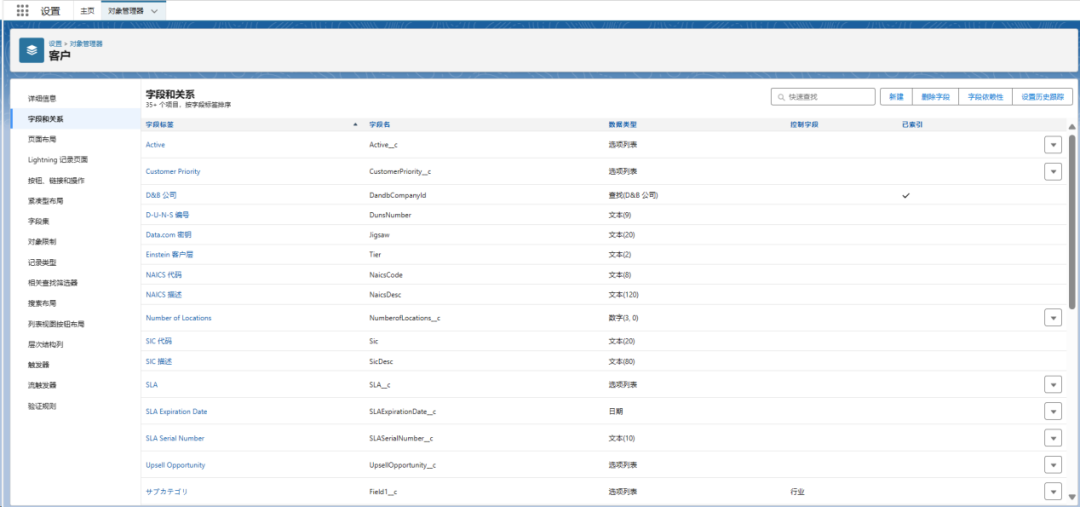Image resolution: width=1080 pixels, height=507 pixels.
Task: Open 搜索布局 in the sidebar
Action: (x=42, y=303)
